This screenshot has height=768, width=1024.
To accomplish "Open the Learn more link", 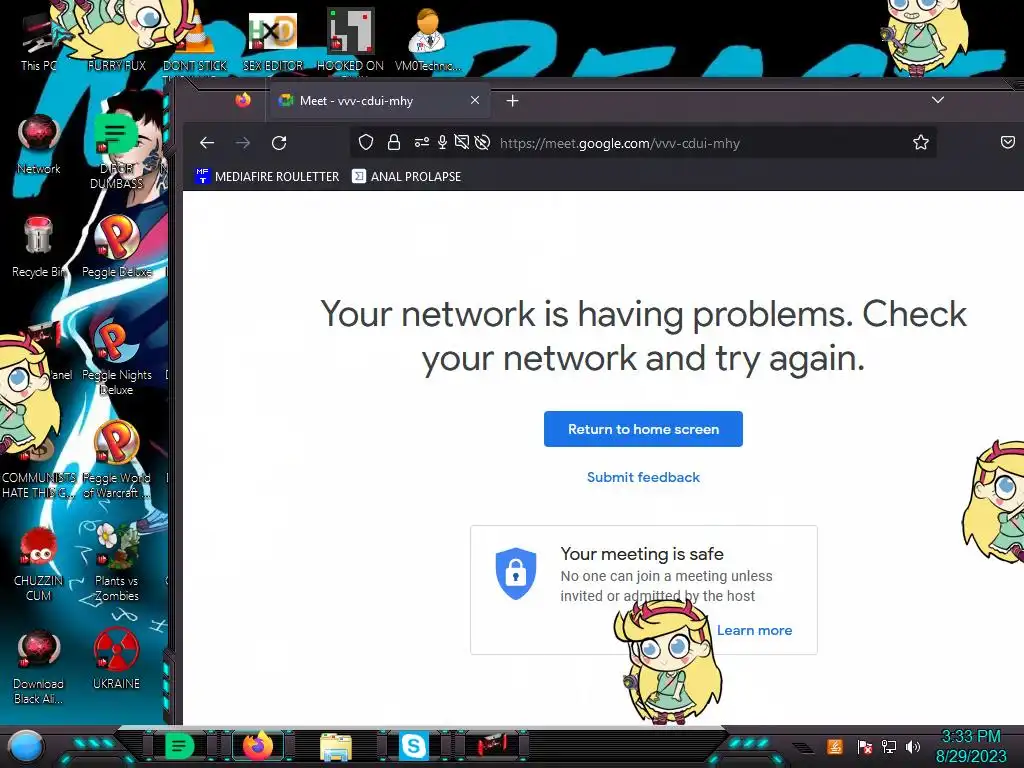I will (754, 630).
